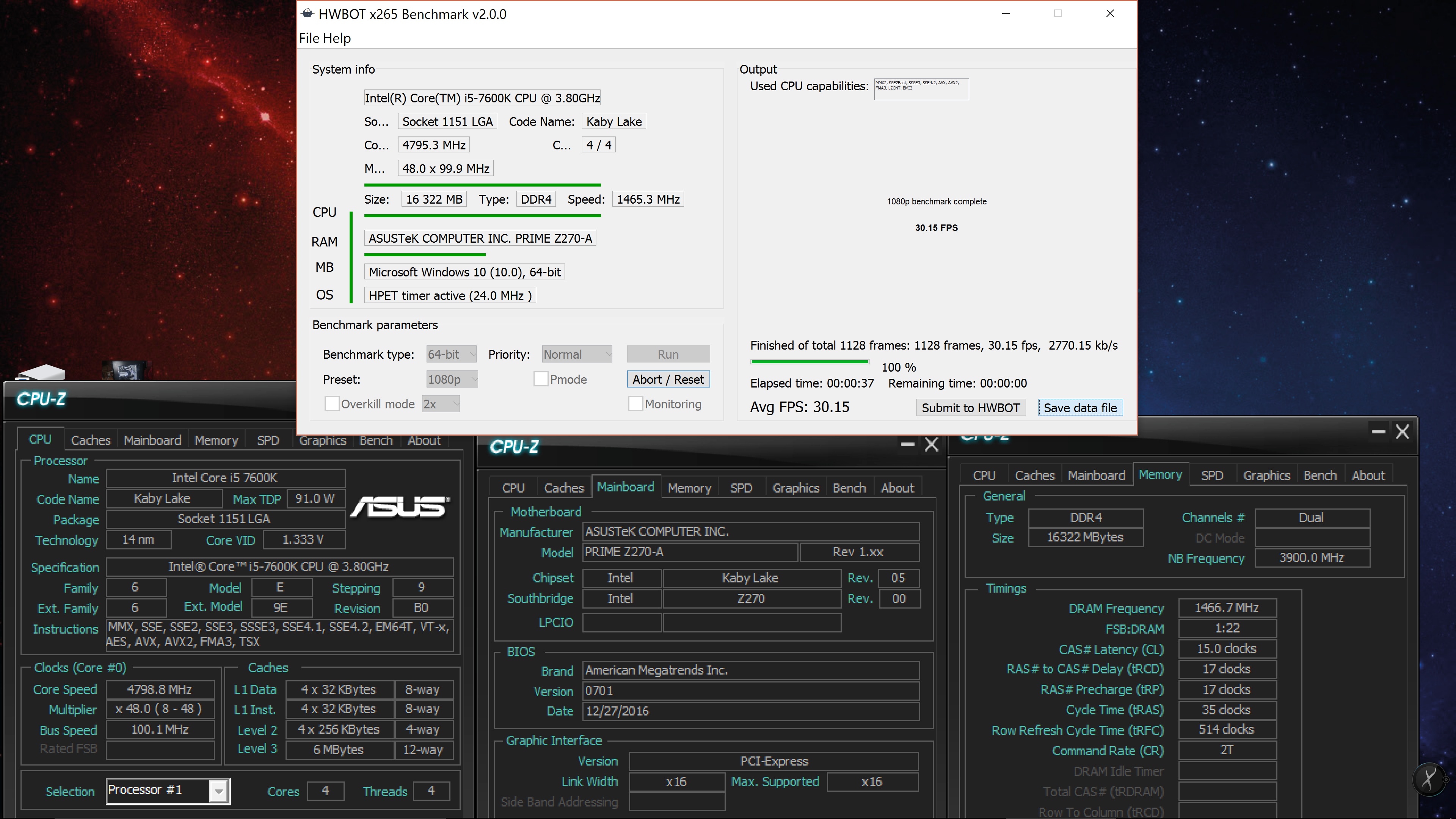Switch to SPD tab in right CPU-Z window
1456x819 pixels.
pos(1212,475)
